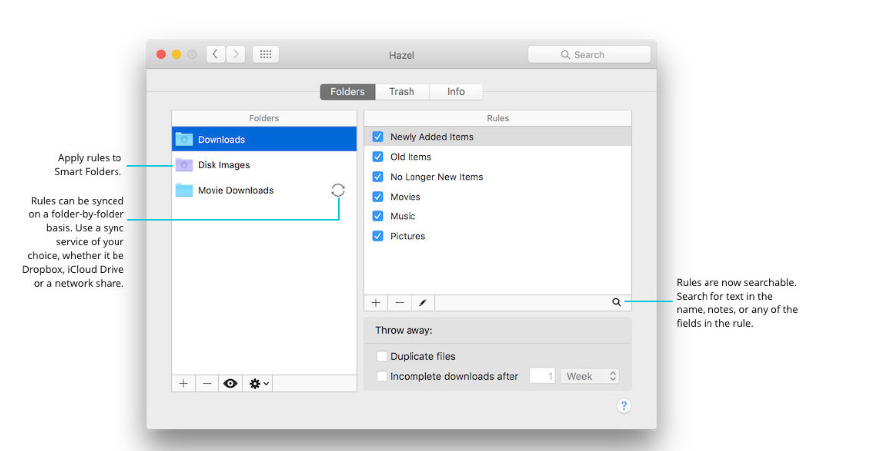
Task: Show all preferences grid button
Action: coord(266,54)
